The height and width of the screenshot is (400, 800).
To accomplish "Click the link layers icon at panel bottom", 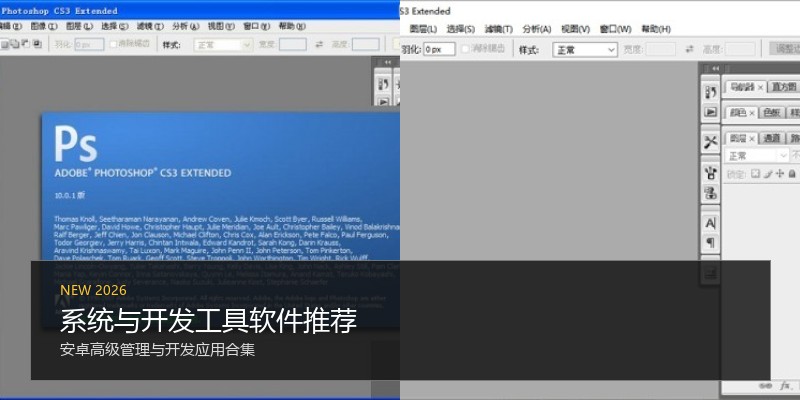I will coord(765,386).
